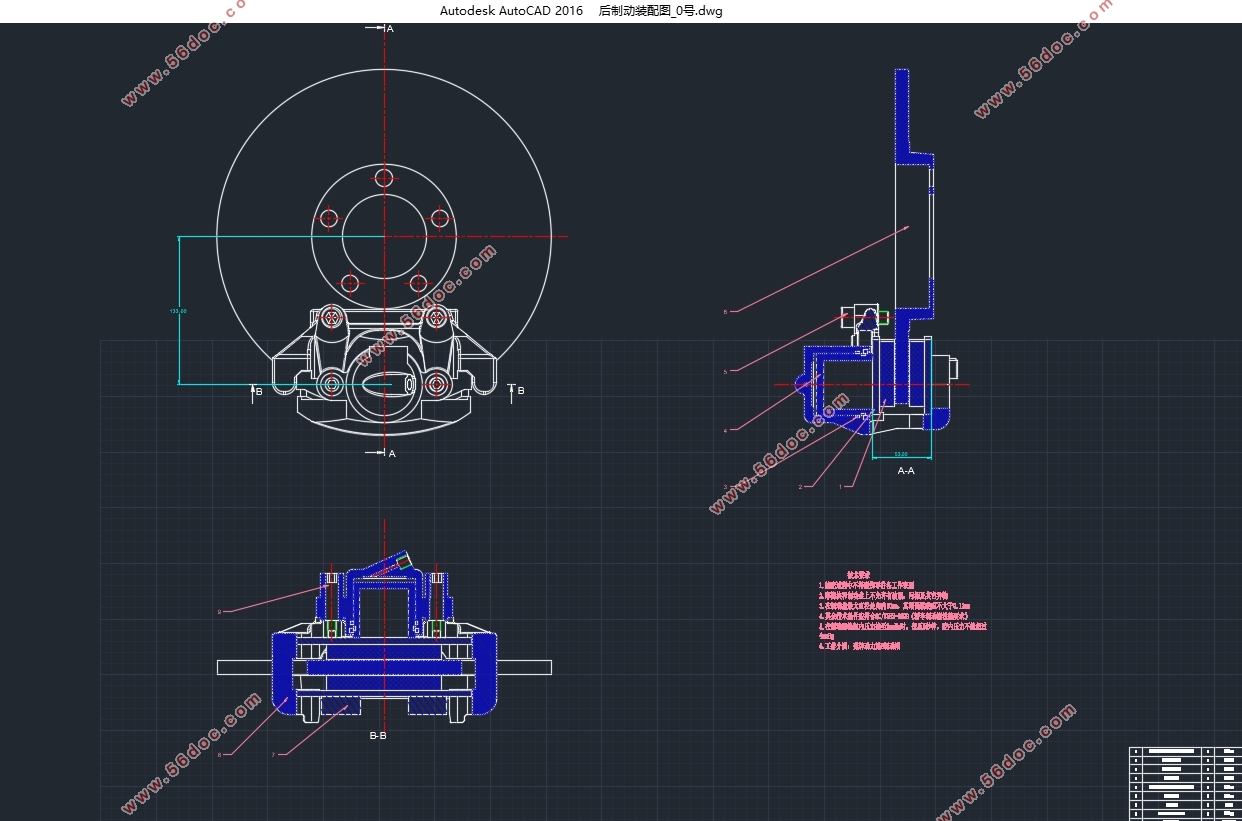This screenshot has width=1242, height=821.
Task: Click part balloon number 6 leader label
Action: (726, 311)
